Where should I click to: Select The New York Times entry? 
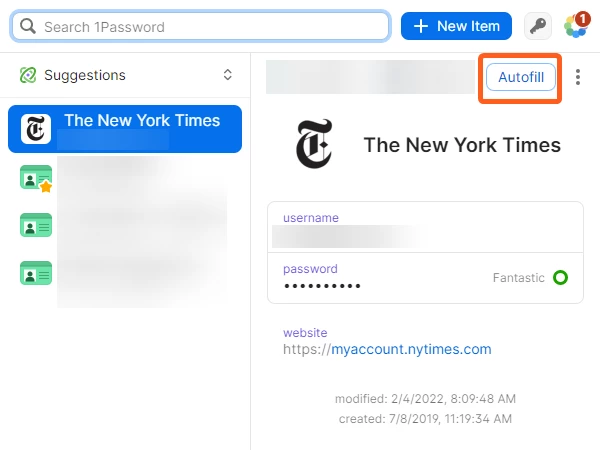[125, 129]
